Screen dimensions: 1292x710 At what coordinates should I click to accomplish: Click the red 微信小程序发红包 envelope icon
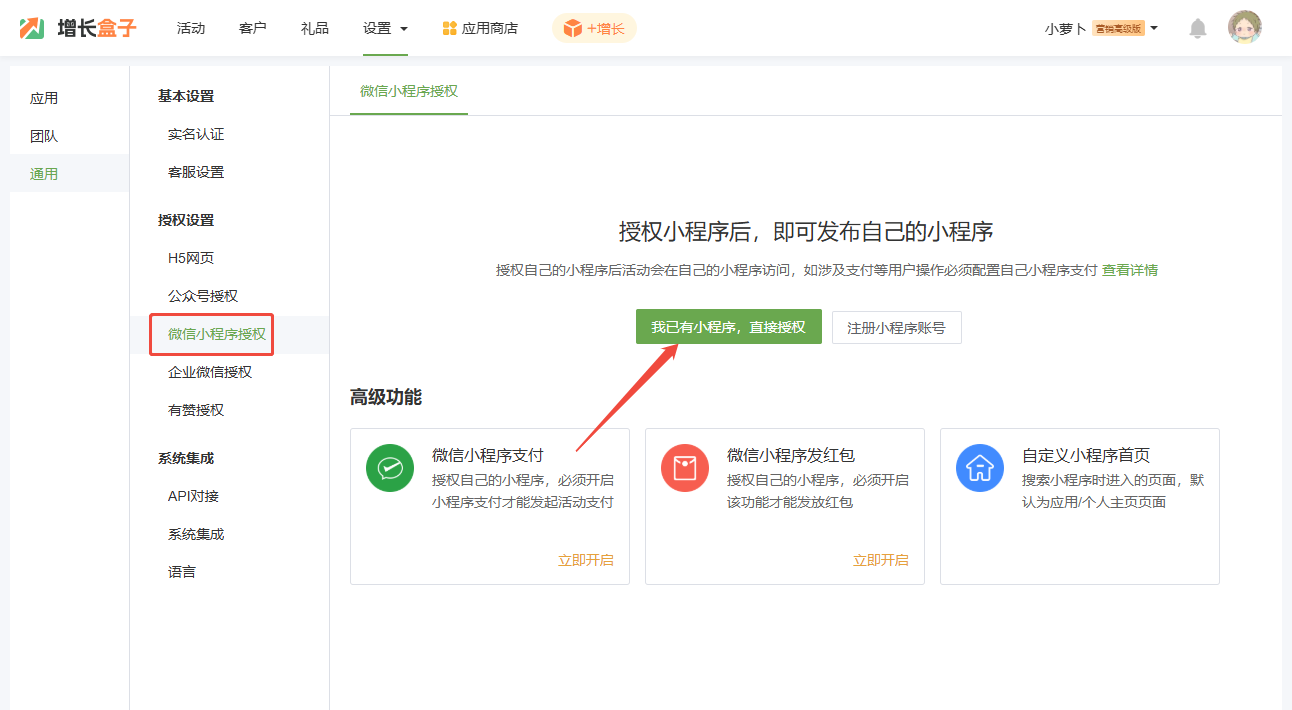tap(685, 468)
